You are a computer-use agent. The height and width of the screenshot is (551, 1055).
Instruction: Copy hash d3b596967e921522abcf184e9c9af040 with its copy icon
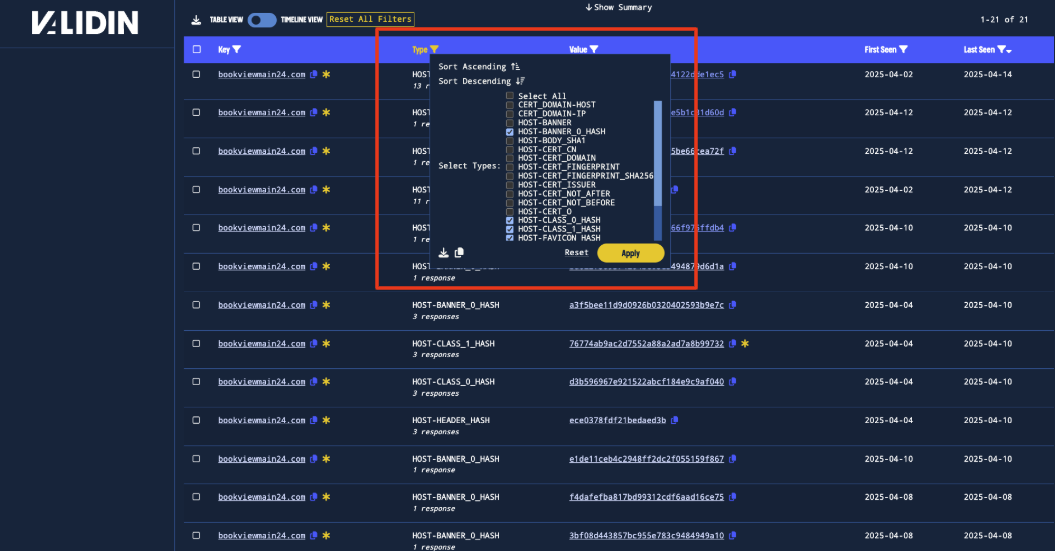point(733,381)
